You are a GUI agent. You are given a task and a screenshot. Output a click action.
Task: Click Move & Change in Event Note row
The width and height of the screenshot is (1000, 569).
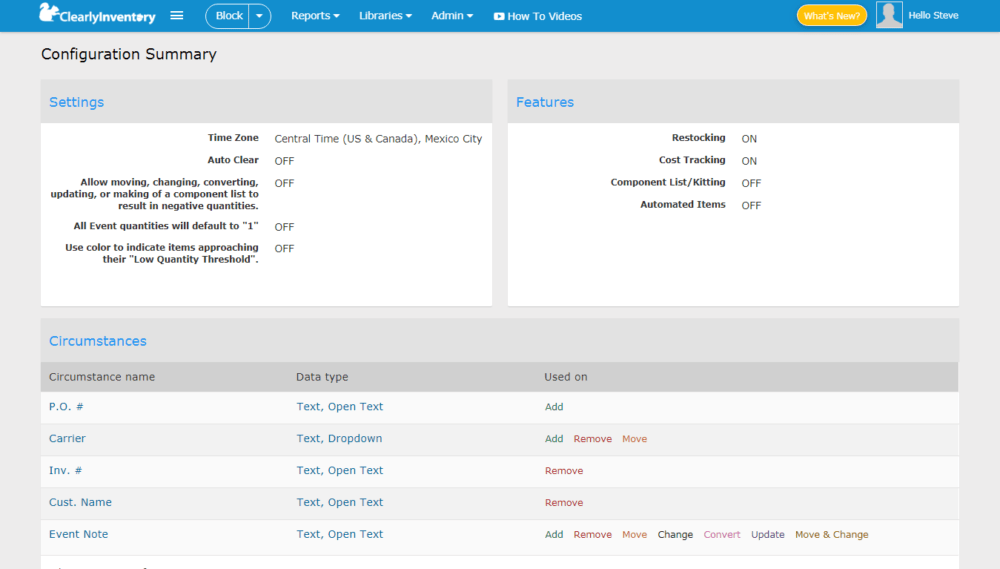click(832, 535)
